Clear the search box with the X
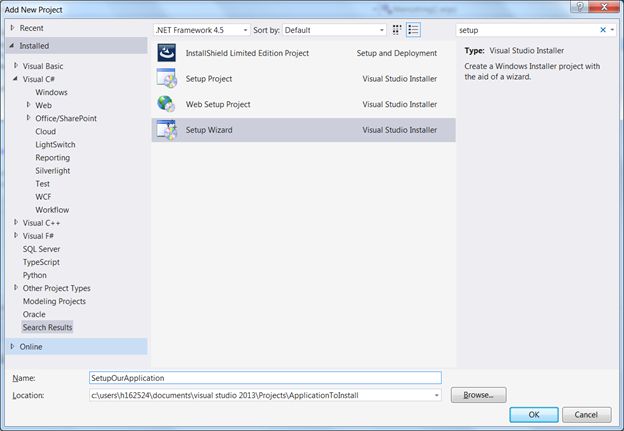Viewport: 624px width, 431px height. (603, 30)
